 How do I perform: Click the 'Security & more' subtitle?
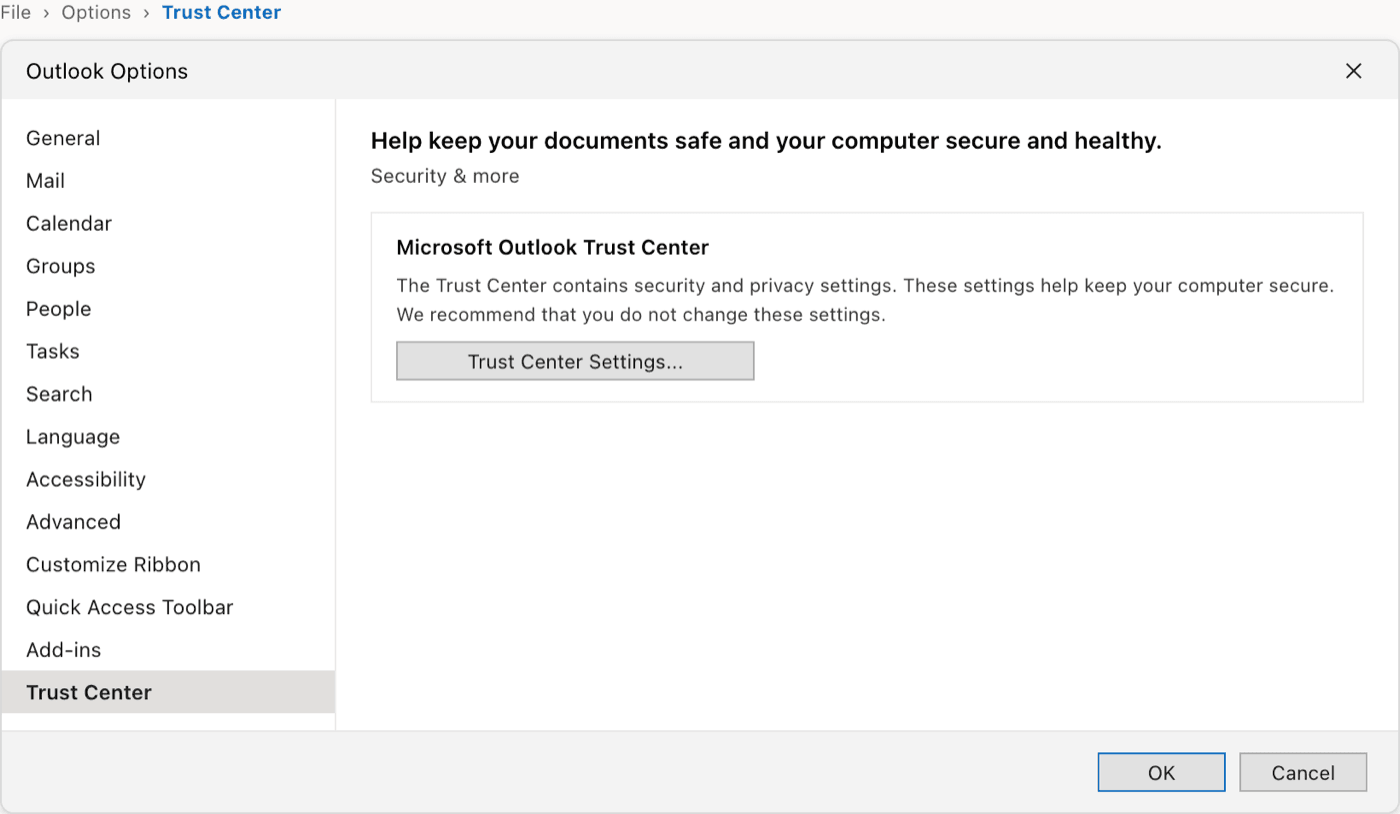pos(445,176)
